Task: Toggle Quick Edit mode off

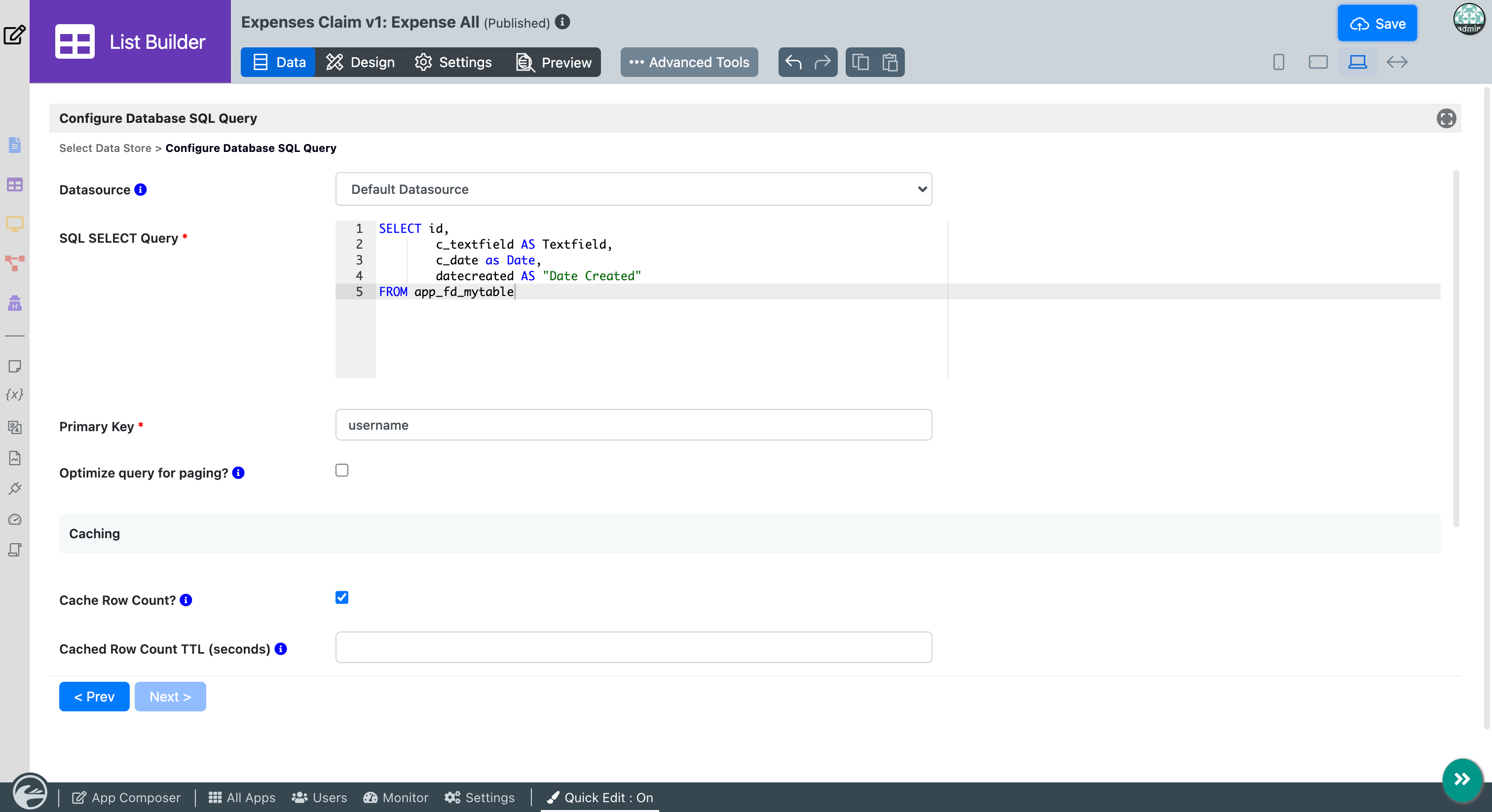Action: [600, 798]
